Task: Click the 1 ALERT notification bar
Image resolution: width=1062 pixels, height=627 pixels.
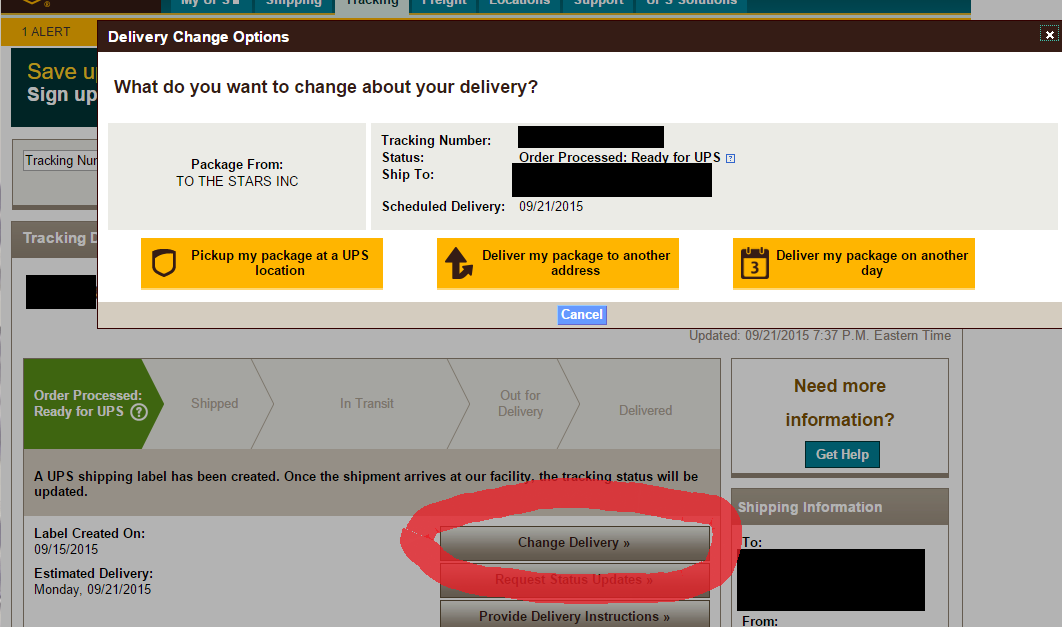Action: 49,32
